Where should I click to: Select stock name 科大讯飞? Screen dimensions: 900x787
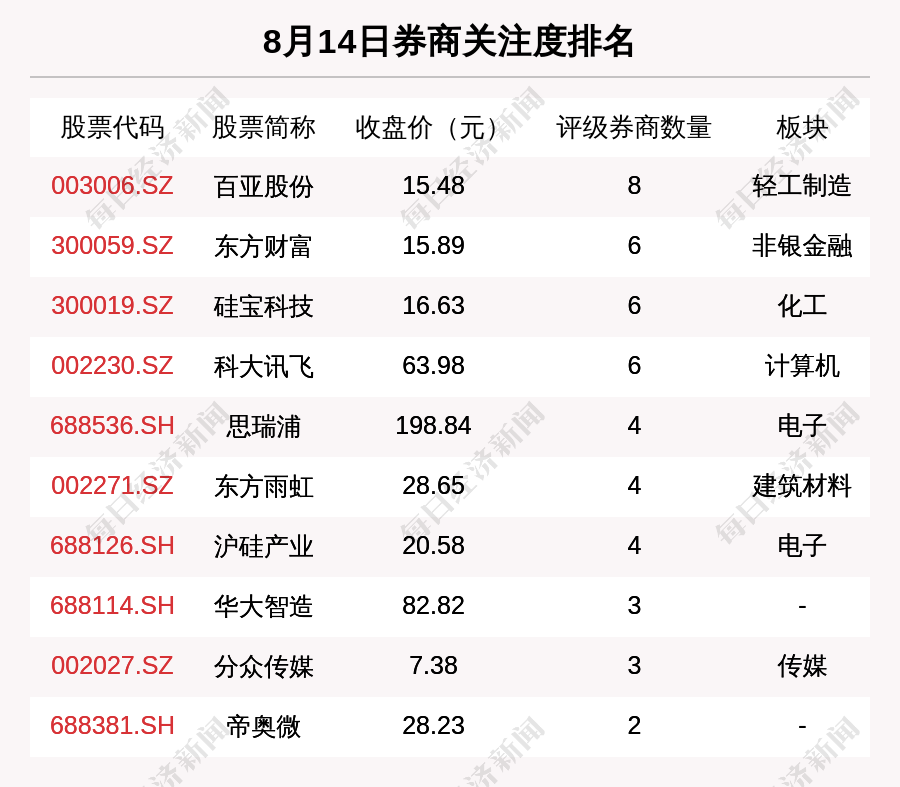click(263, 366)
